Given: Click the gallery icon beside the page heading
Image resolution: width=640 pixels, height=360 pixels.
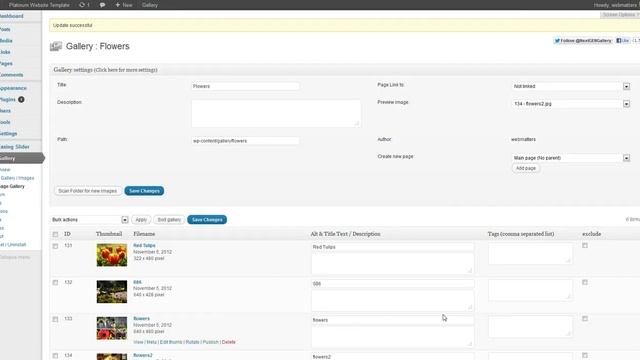Looking at the screenshot, I should [x=56, y=46].
